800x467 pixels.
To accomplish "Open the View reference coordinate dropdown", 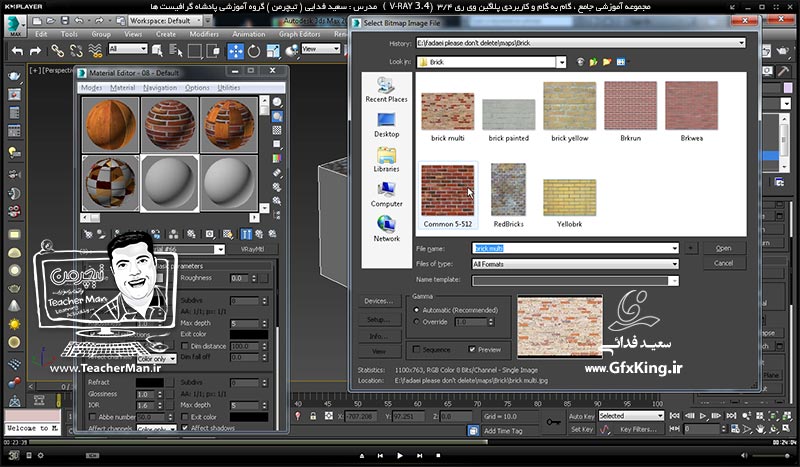I will coord(320,48).
